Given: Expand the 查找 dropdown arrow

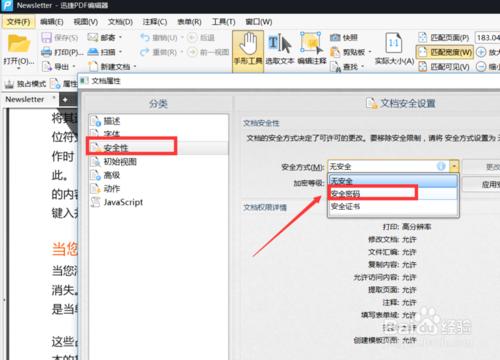Looking at the screenshot, I should point(362,67).
